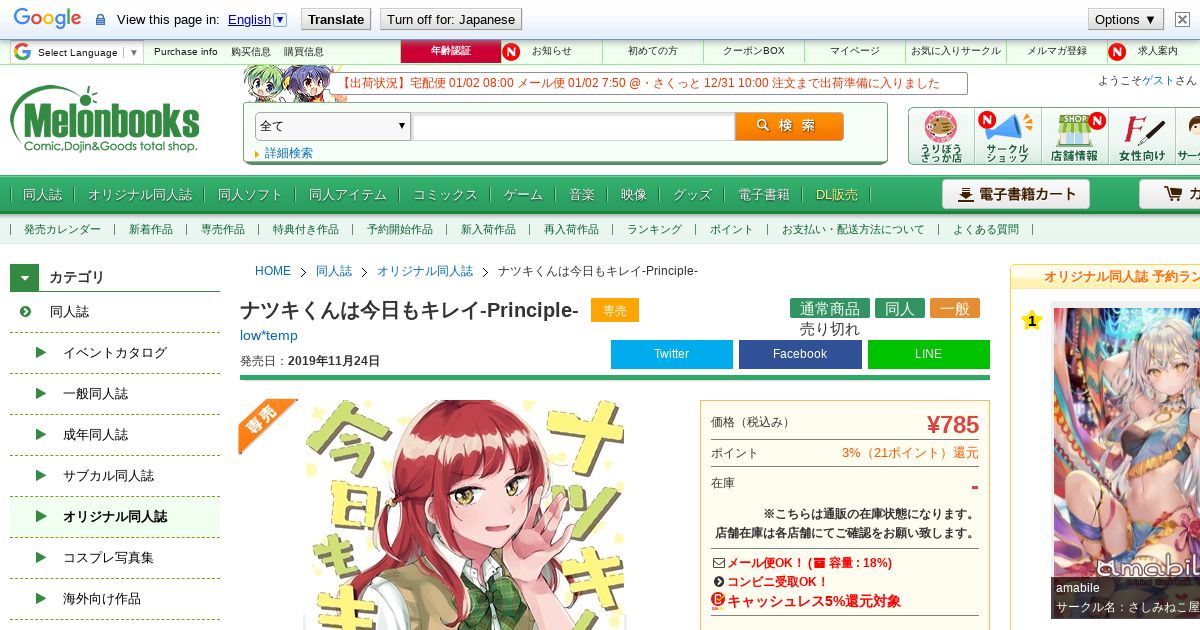Open ランキング submenu link
Image resolution: width=1200 pixels, height=630 pixels.
(654, 230)
